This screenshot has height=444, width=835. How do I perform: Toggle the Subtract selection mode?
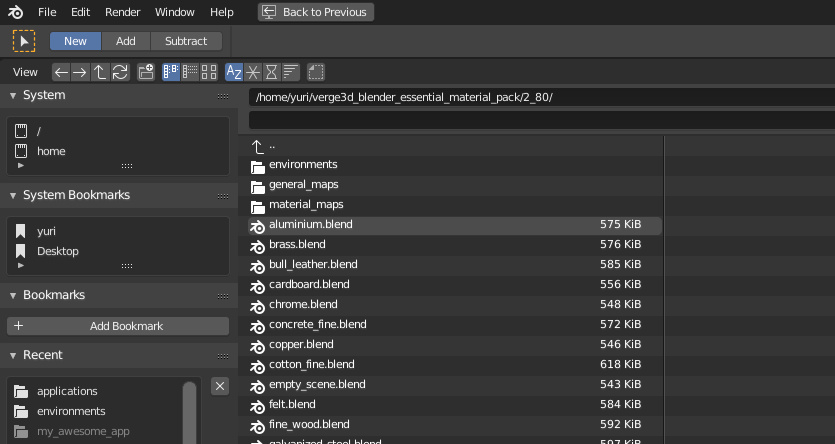[x=185, y=41]
